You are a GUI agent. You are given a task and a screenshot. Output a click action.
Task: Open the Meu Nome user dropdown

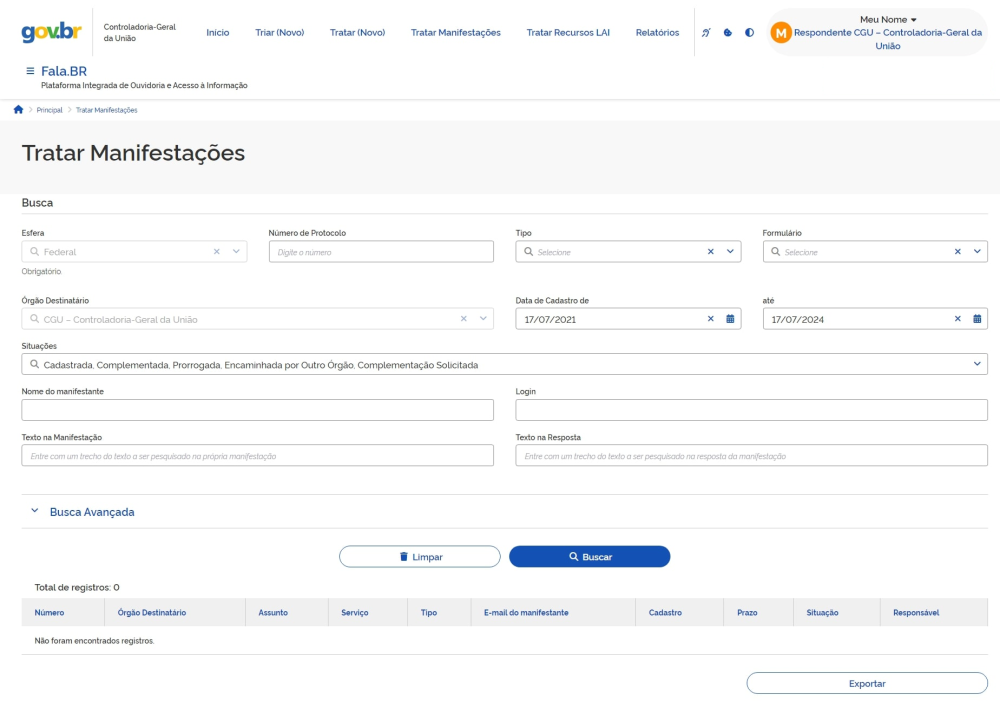coord(888,20)
